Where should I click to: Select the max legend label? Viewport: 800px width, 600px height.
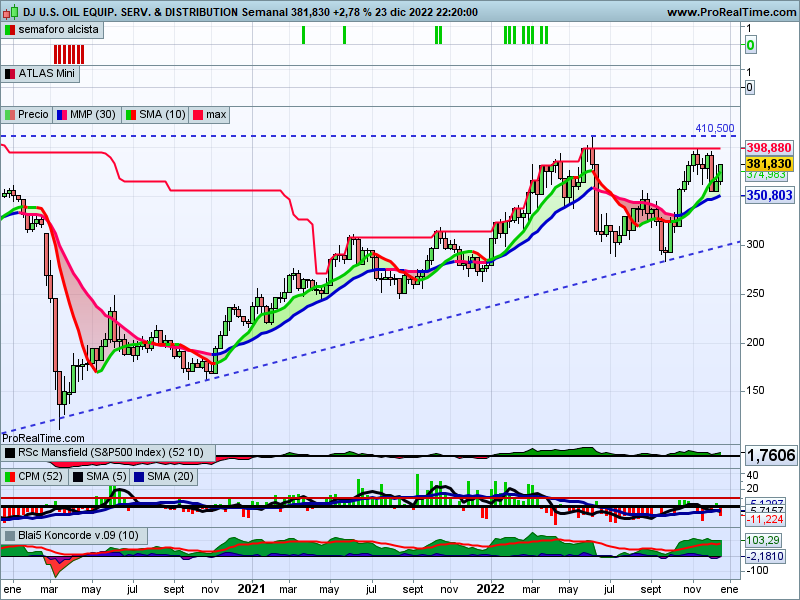(216, 114)
